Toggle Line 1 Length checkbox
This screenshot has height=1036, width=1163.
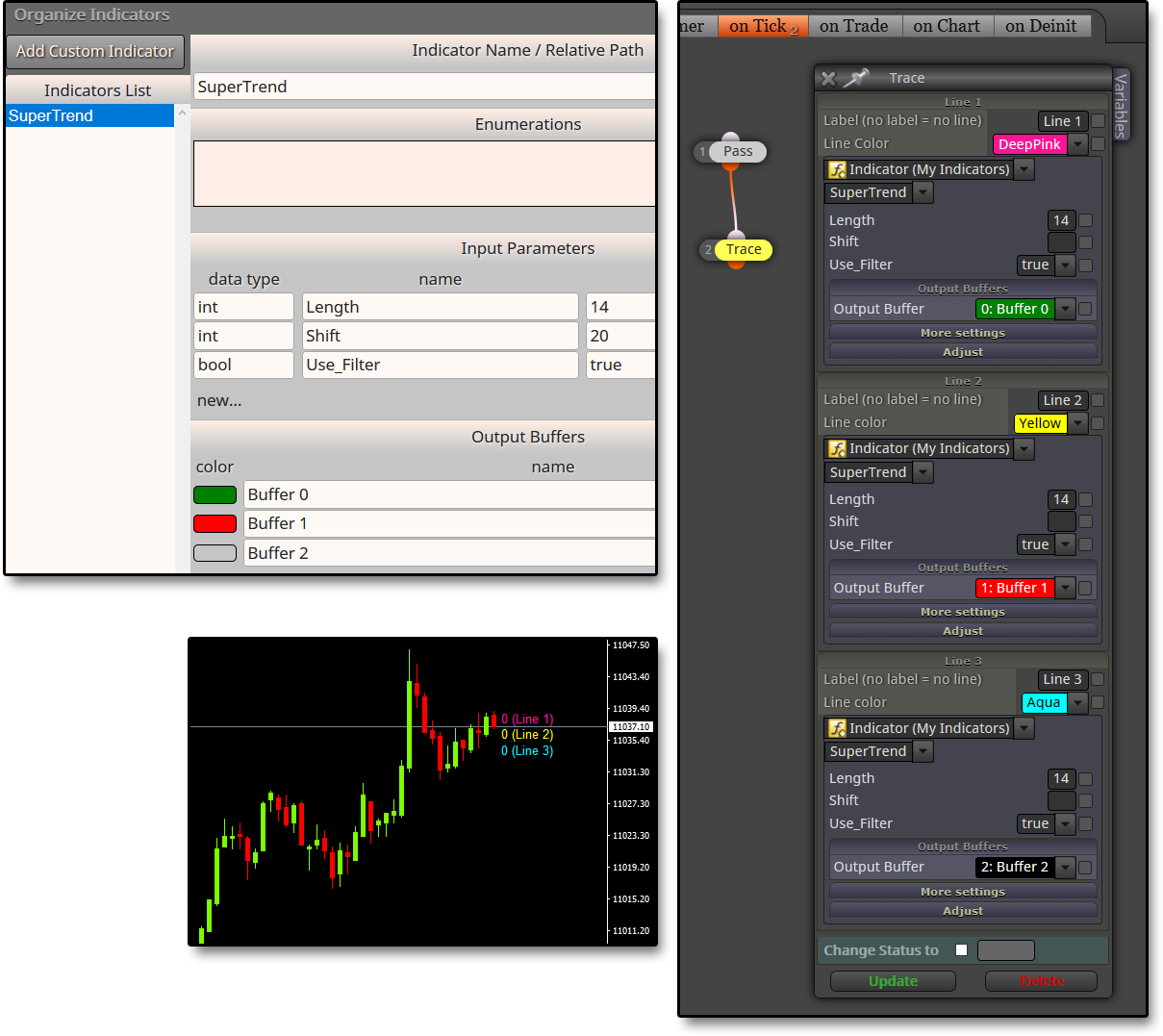click(x=1085, y=220)
